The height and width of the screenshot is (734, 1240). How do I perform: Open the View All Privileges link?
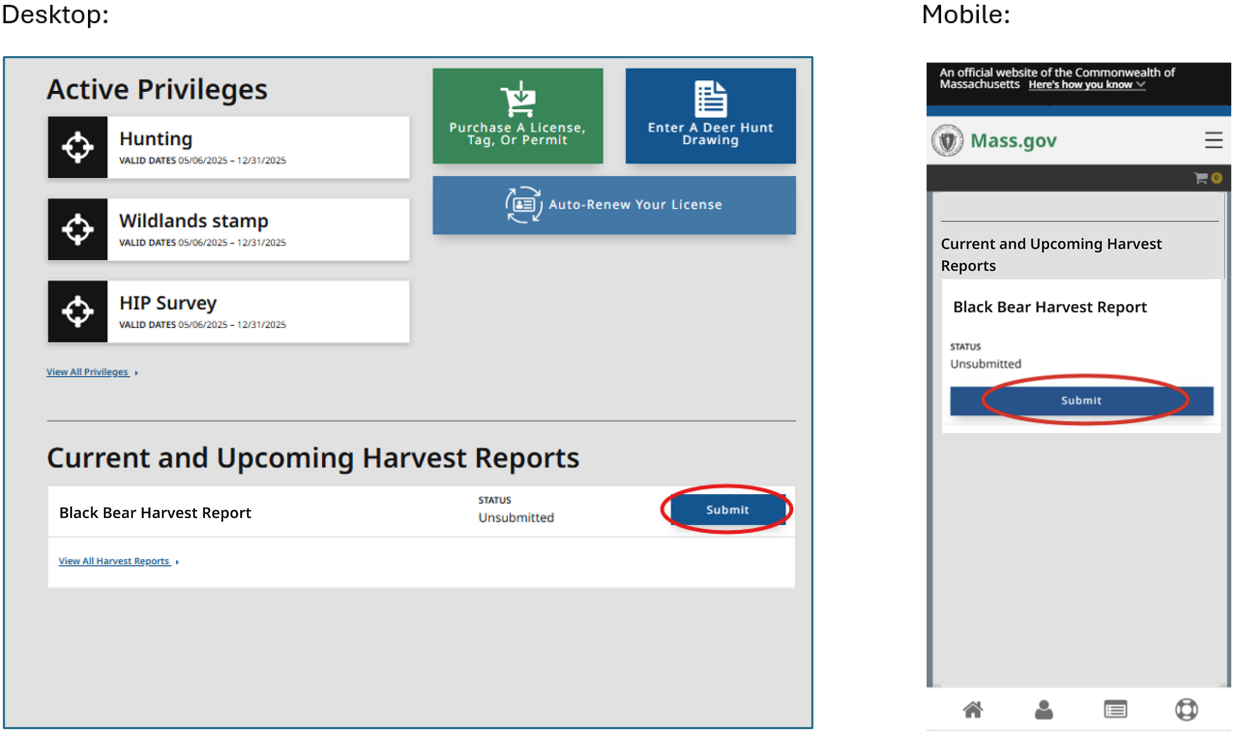pyautogui.click(x=88, y=372)
